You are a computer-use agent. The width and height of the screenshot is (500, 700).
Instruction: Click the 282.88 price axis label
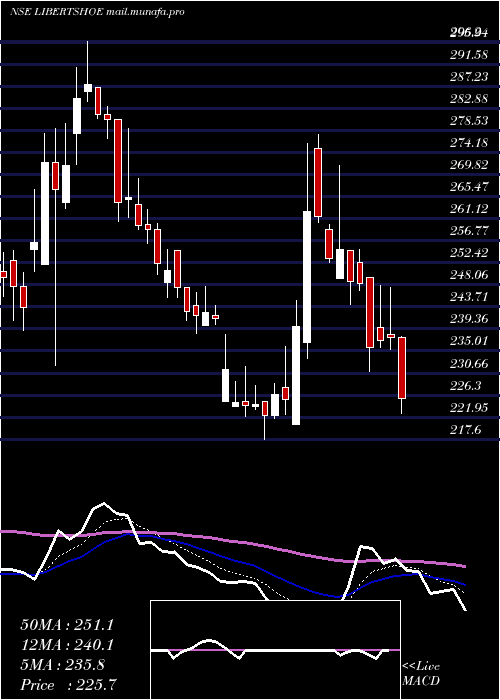point(468,99)
